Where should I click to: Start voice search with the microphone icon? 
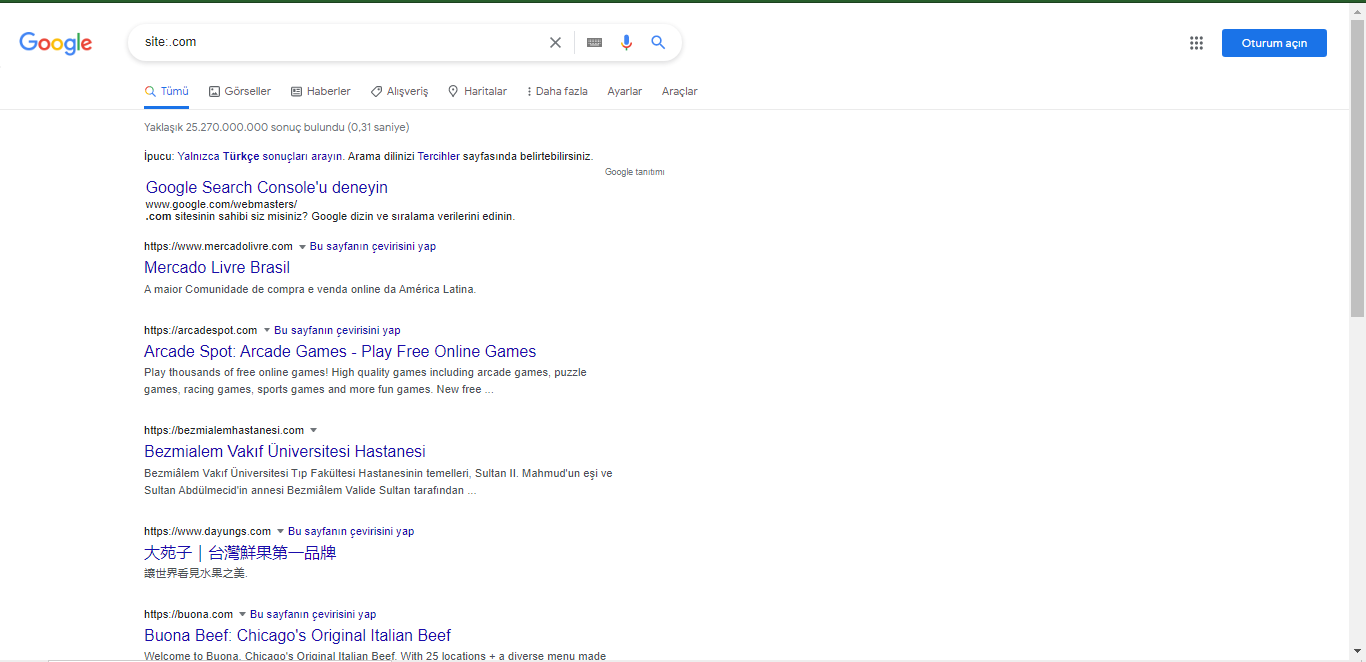(x=626, y=42)
